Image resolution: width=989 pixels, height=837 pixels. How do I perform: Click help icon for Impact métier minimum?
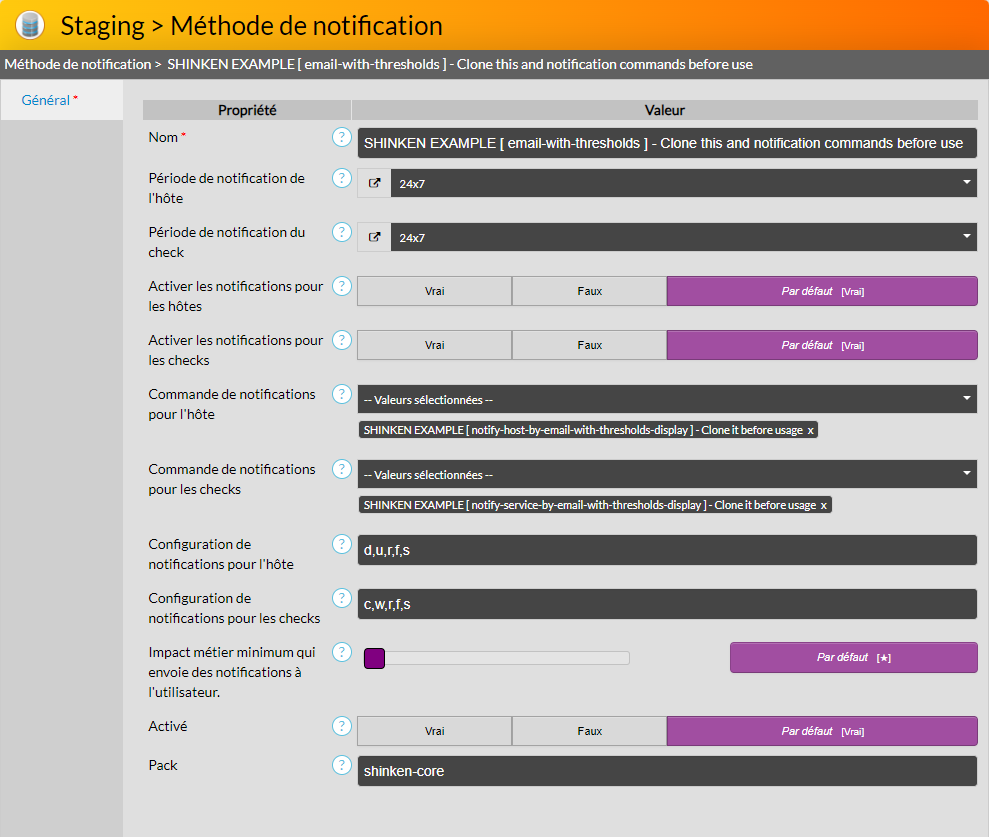(342, 653)
